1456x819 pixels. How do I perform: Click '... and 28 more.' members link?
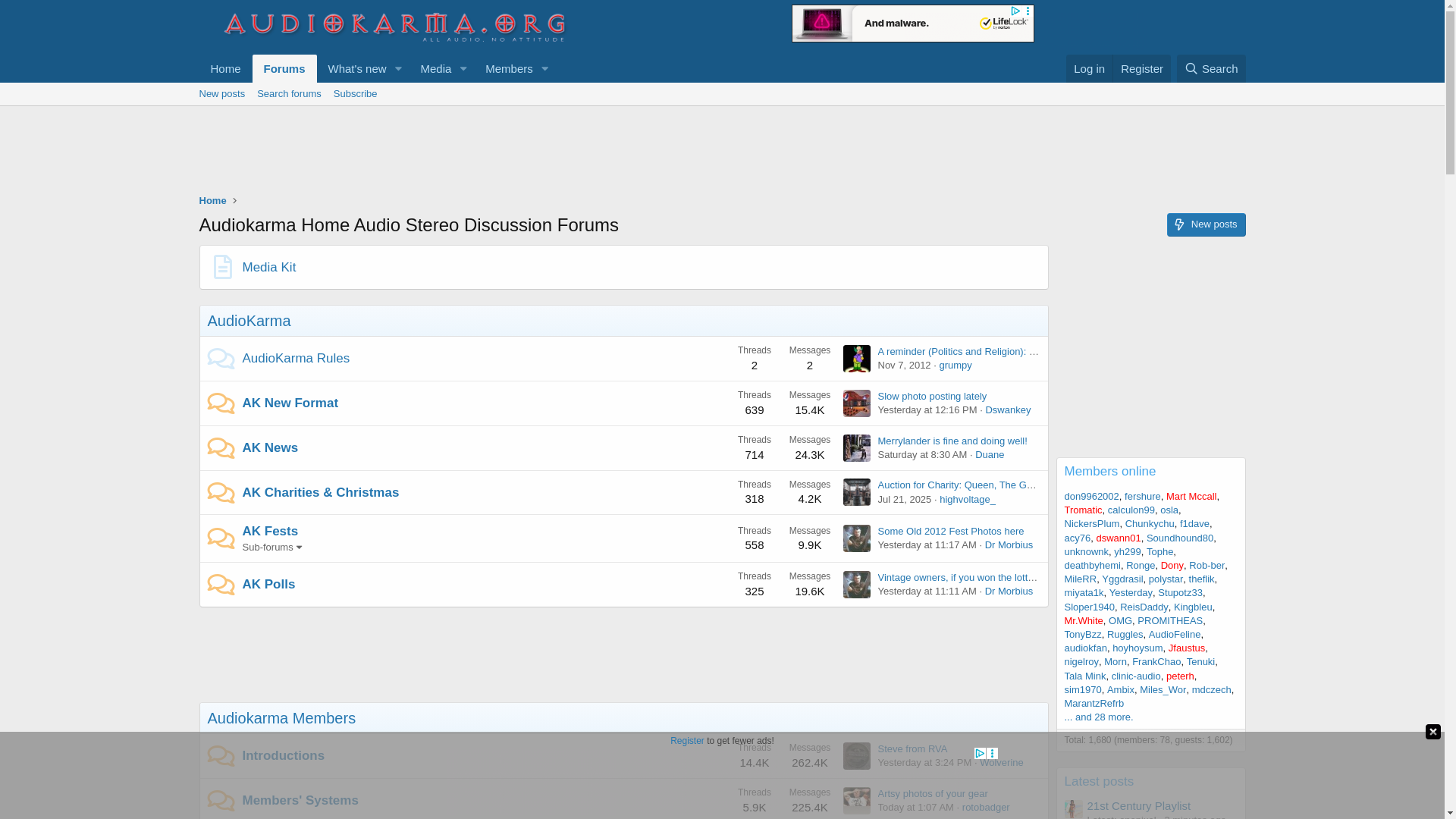click(x=1098, y=717)
